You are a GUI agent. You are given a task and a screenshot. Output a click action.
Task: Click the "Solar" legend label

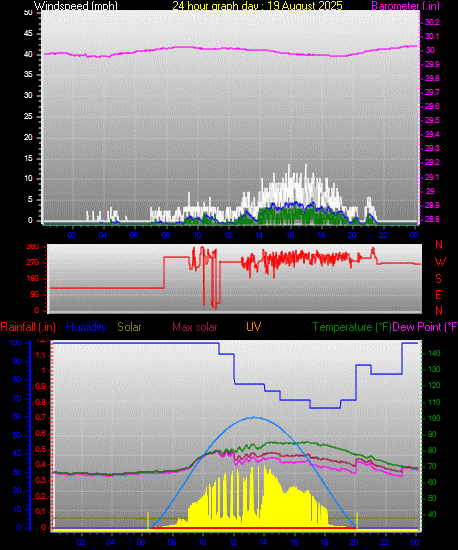pos(129,327)
